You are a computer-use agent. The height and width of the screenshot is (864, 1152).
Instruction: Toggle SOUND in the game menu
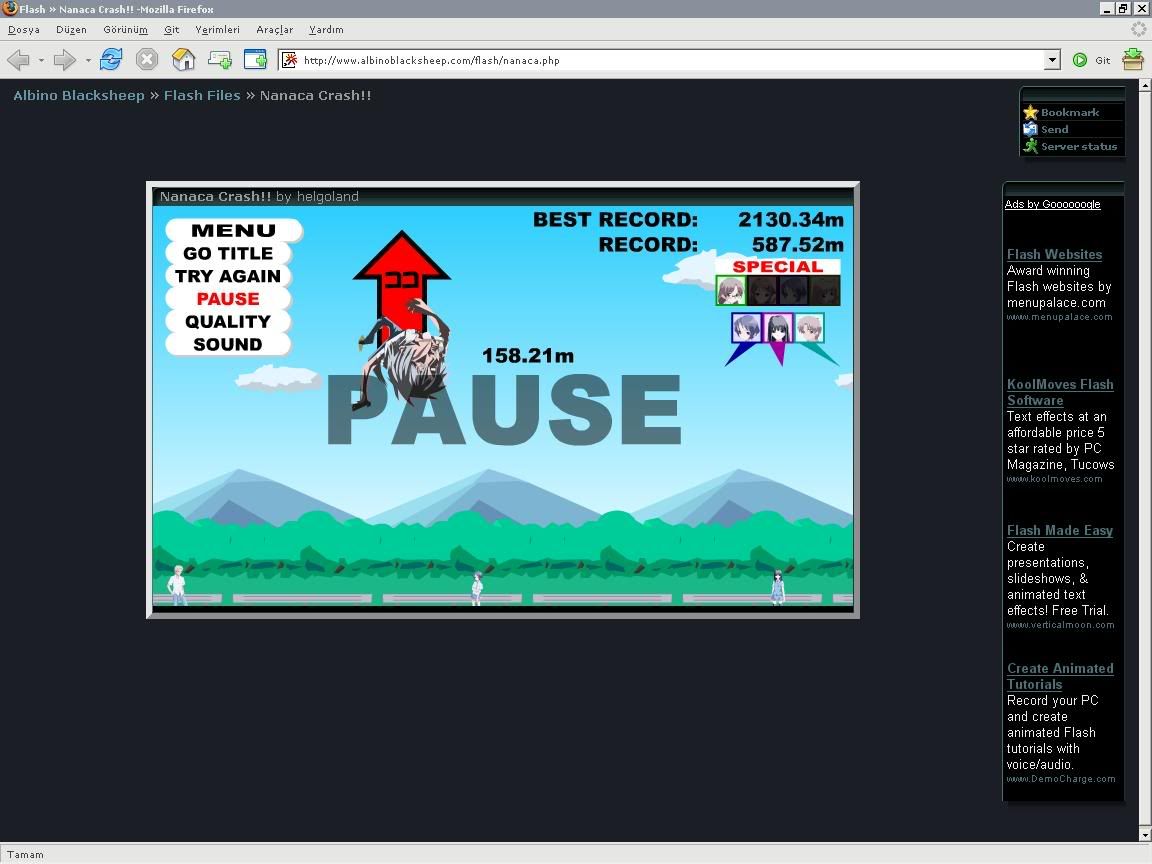coord(228,345)
